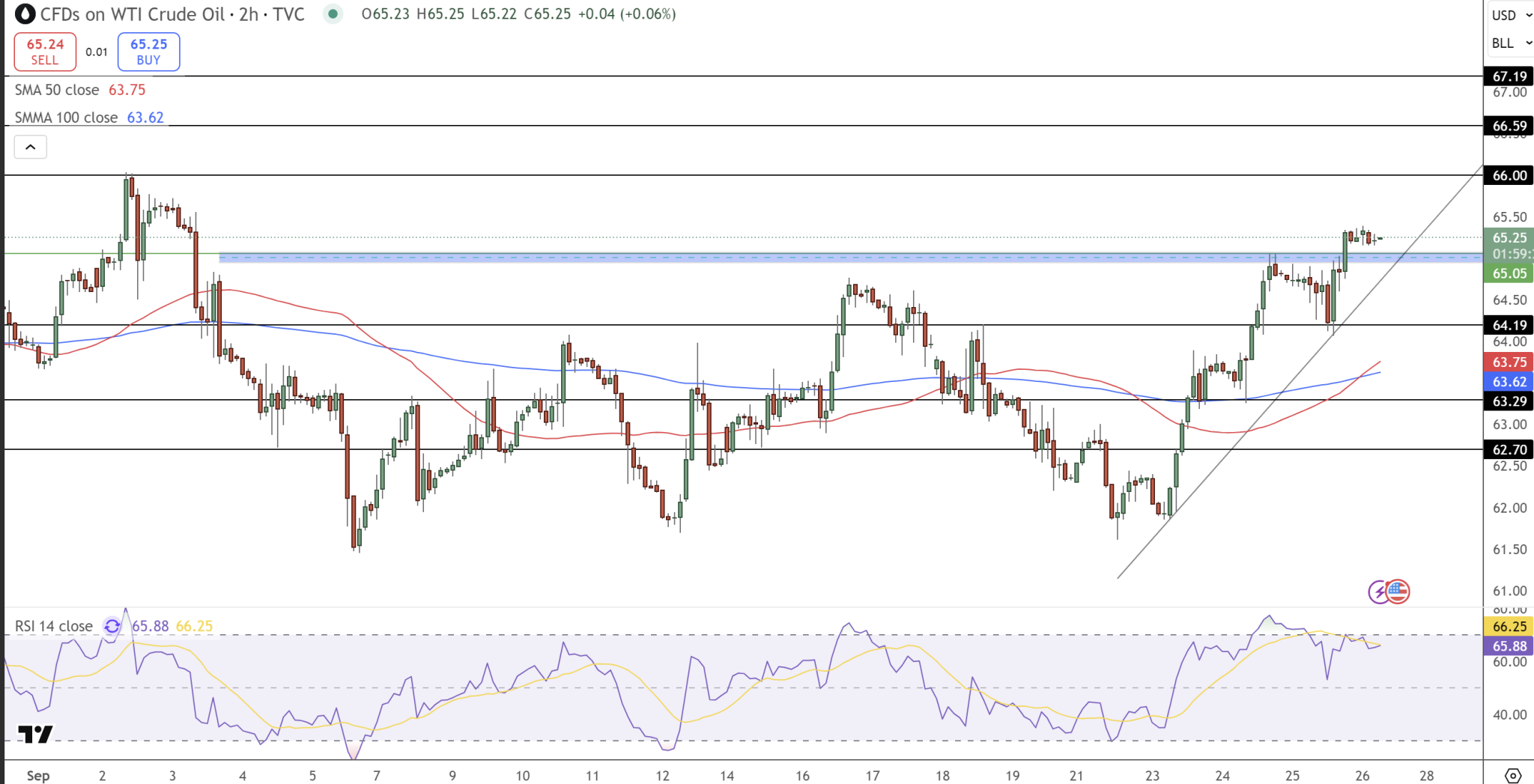The width and height of the screenshot is (1534, 784).
Task: Click the TradingView watermark logo
Action: point(35,735)
